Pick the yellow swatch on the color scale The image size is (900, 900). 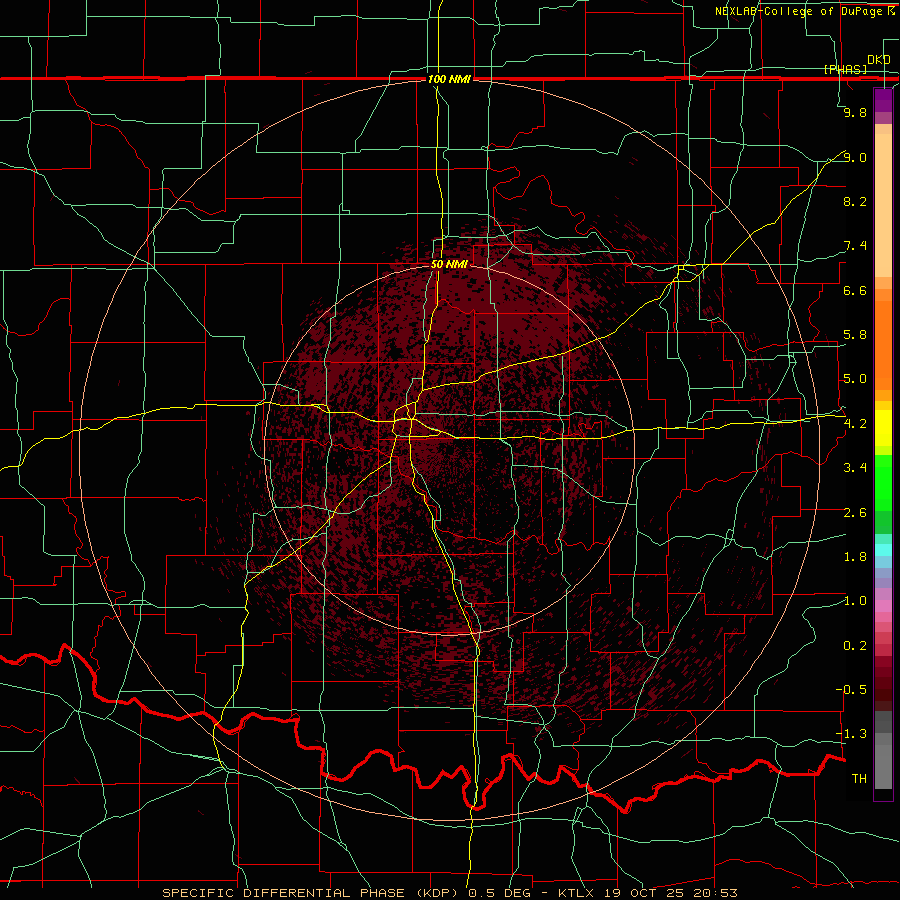(x=883, y=428)
